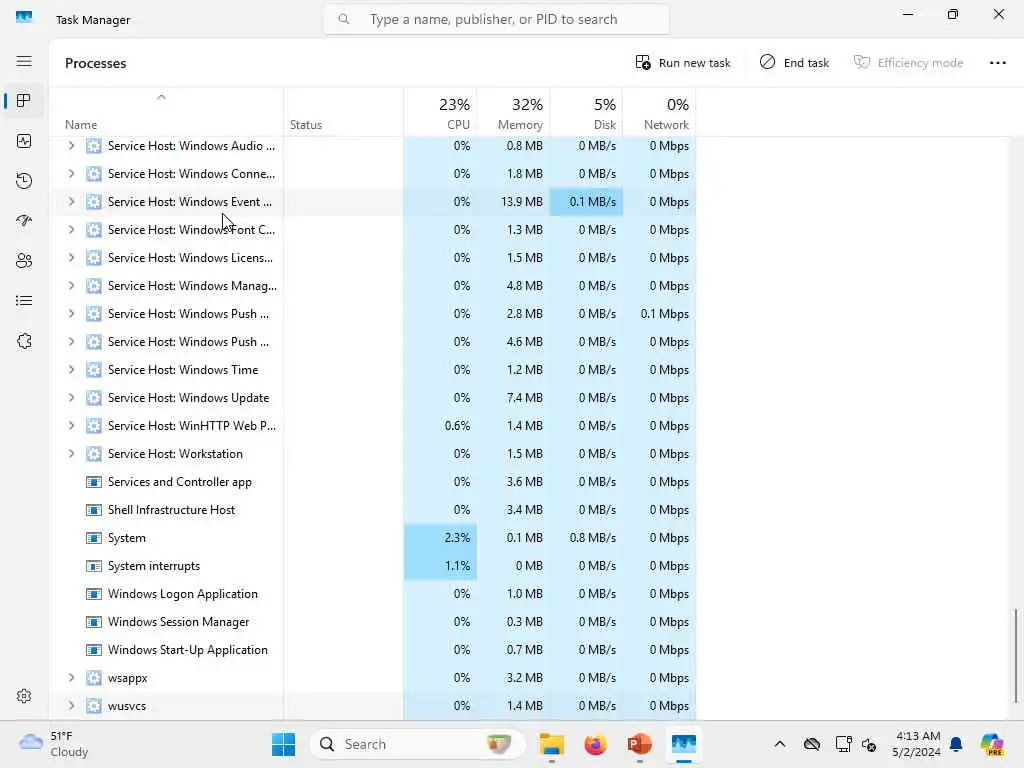
Task: Expand the wsappx process group
Action: pos(71,678)
